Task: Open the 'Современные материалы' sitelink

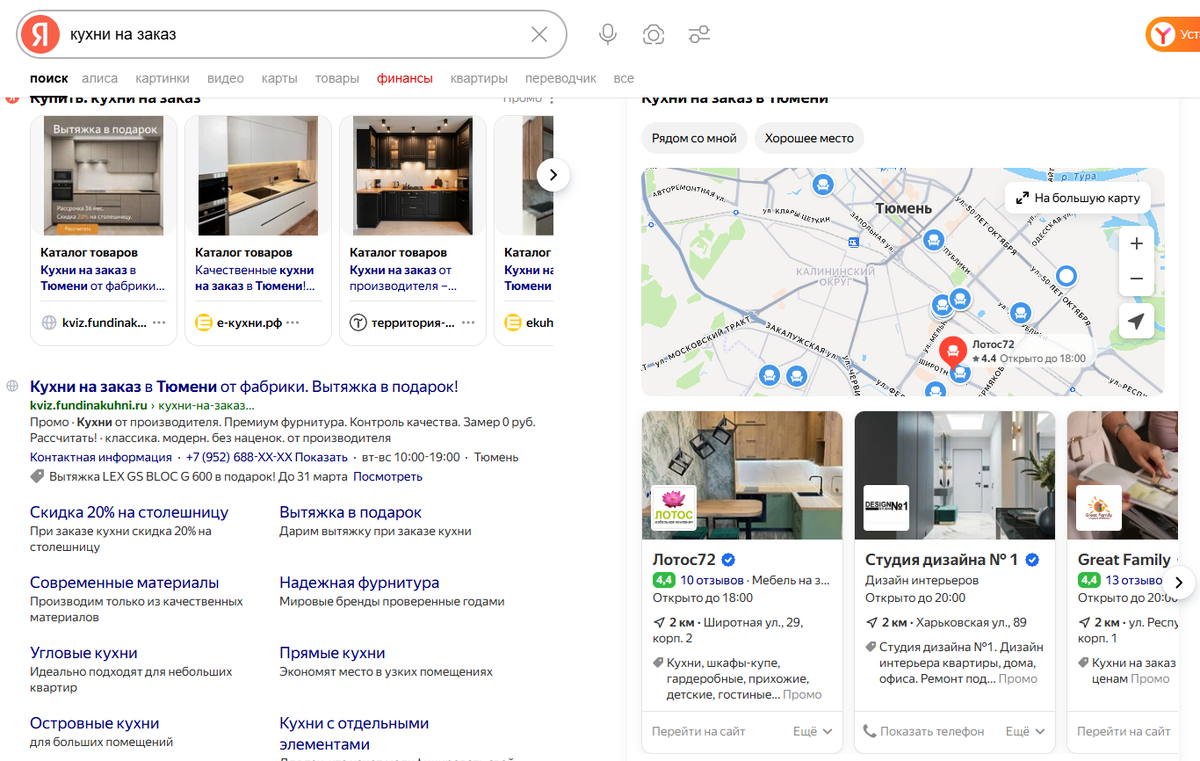Action: pyautogui.click(x=124, y=582)
